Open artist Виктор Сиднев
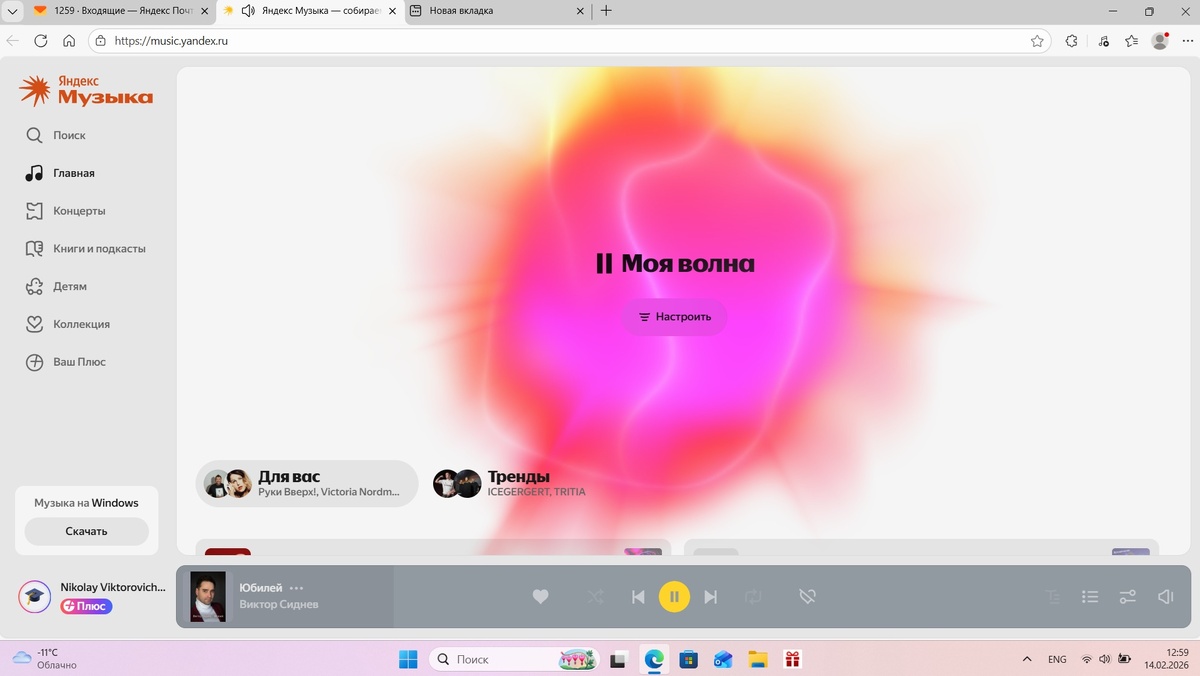The width and height of the screenshot is (1200, 676). (279, 604)
